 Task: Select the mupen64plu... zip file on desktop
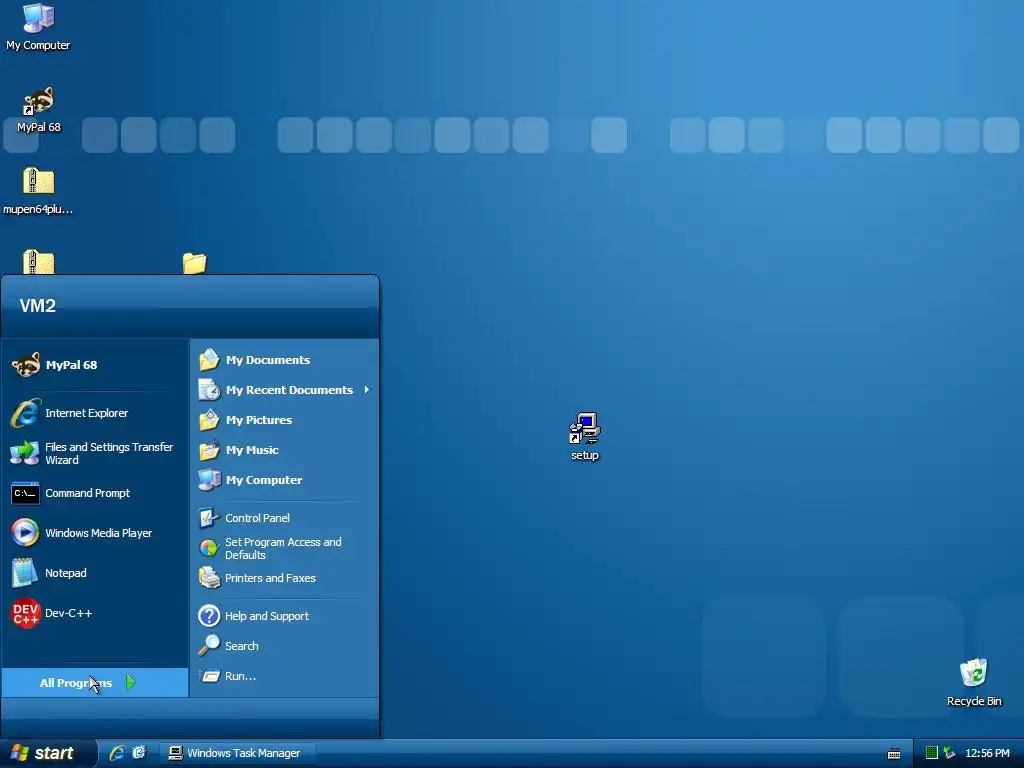[x=38, y=191]
